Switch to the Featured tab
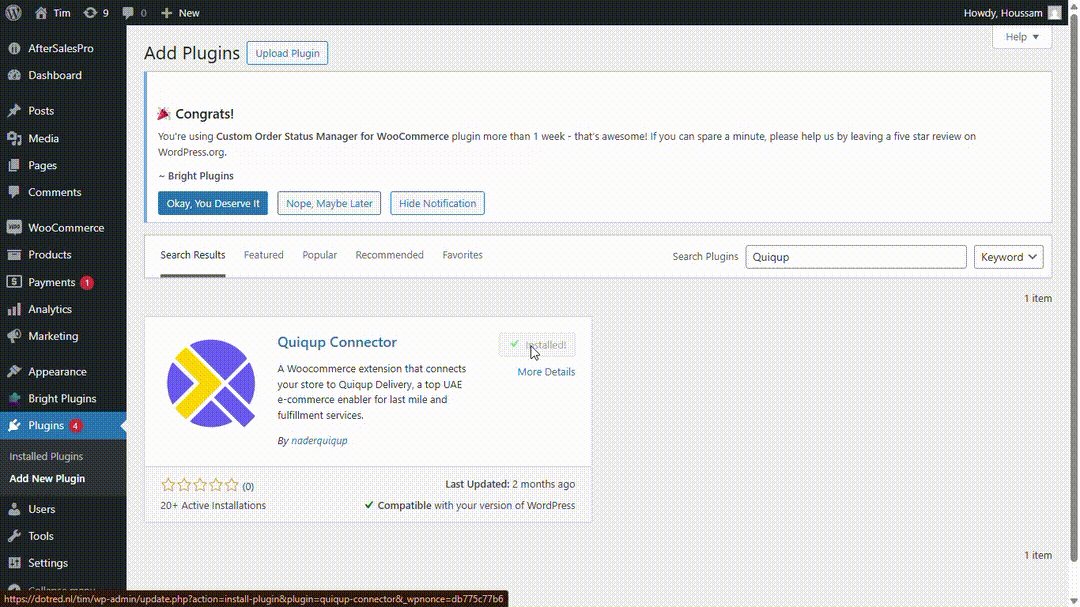Viewport: 1080px width, 607px height. click(264, 255)
